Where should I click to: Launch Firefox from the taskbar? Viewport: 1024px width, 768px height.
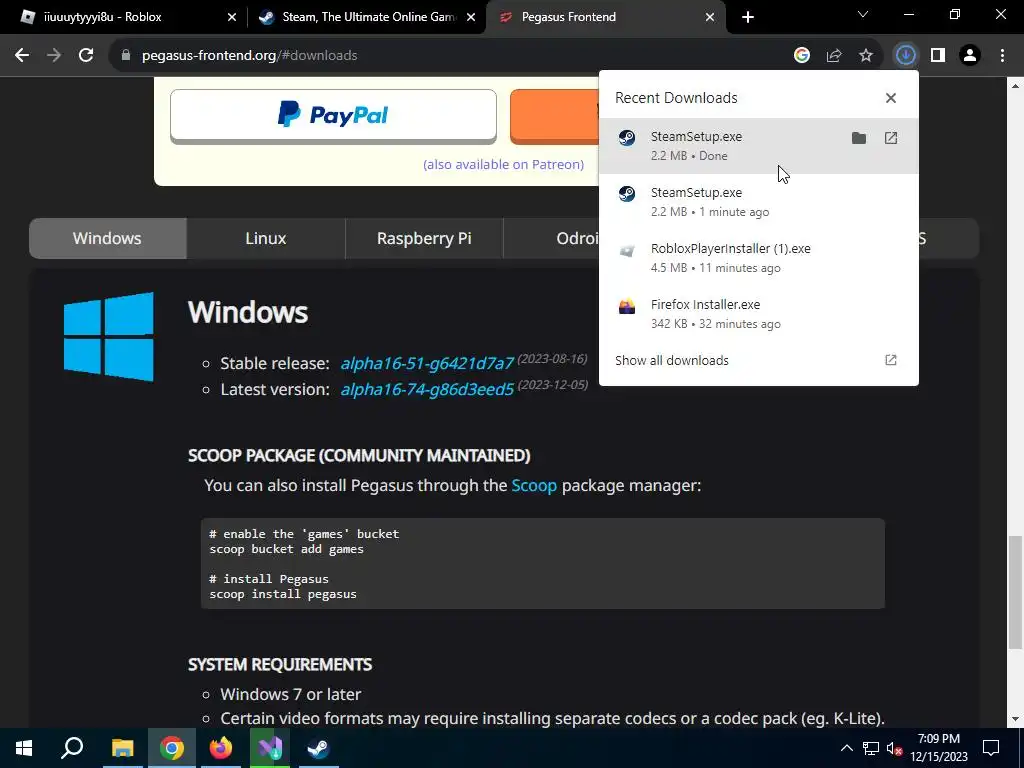(220, 748)
